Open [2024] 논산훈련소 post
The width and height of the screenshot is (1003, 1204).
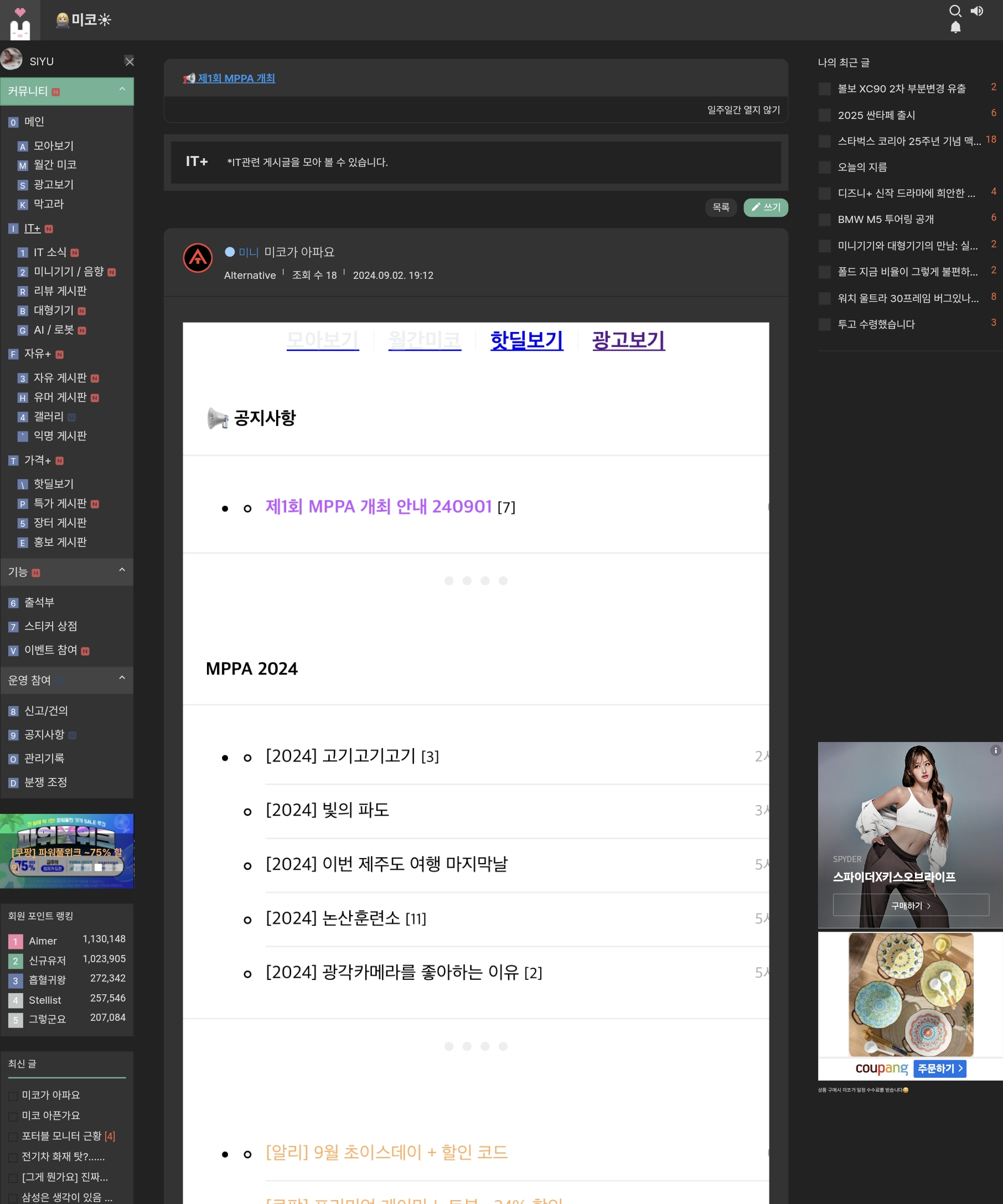click(333, 918)
